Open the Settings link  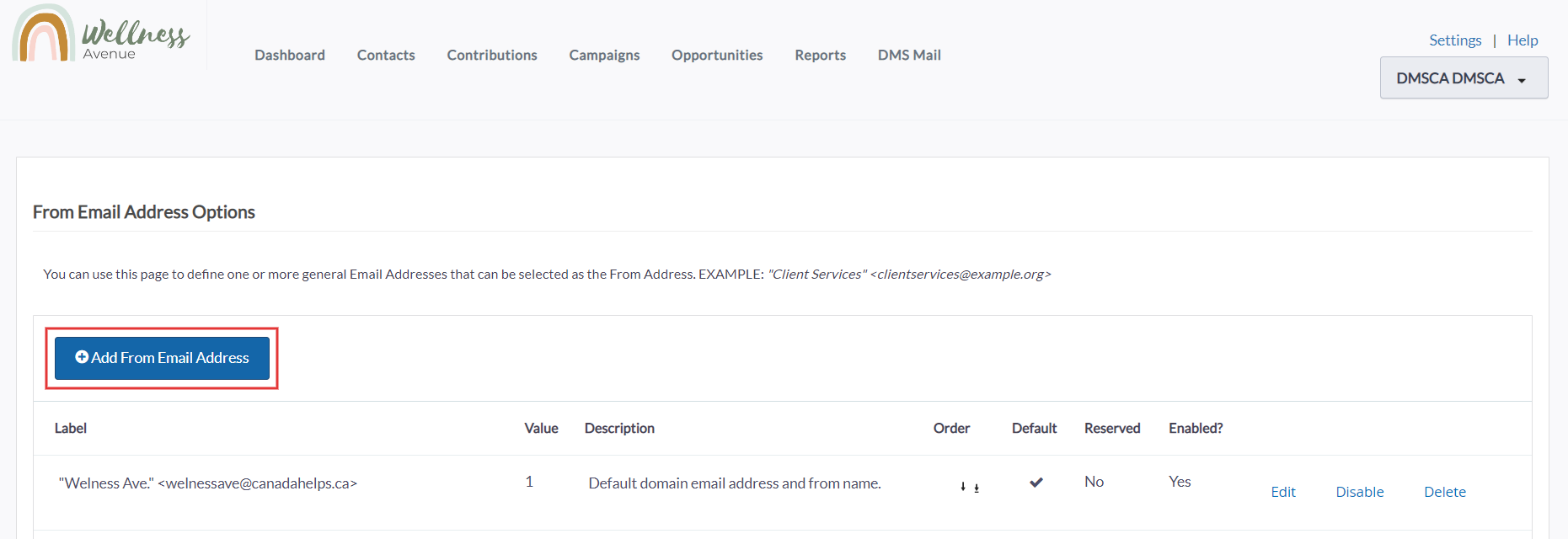(x=1455, y=40)
